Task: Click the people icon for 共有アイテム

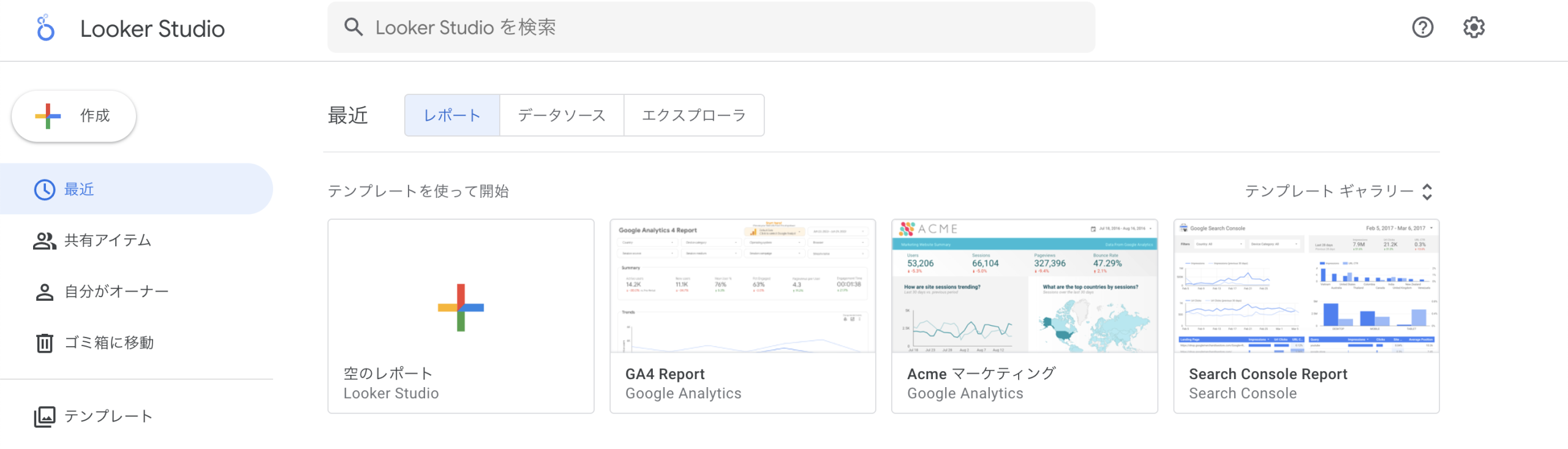Action: point(44,241)
